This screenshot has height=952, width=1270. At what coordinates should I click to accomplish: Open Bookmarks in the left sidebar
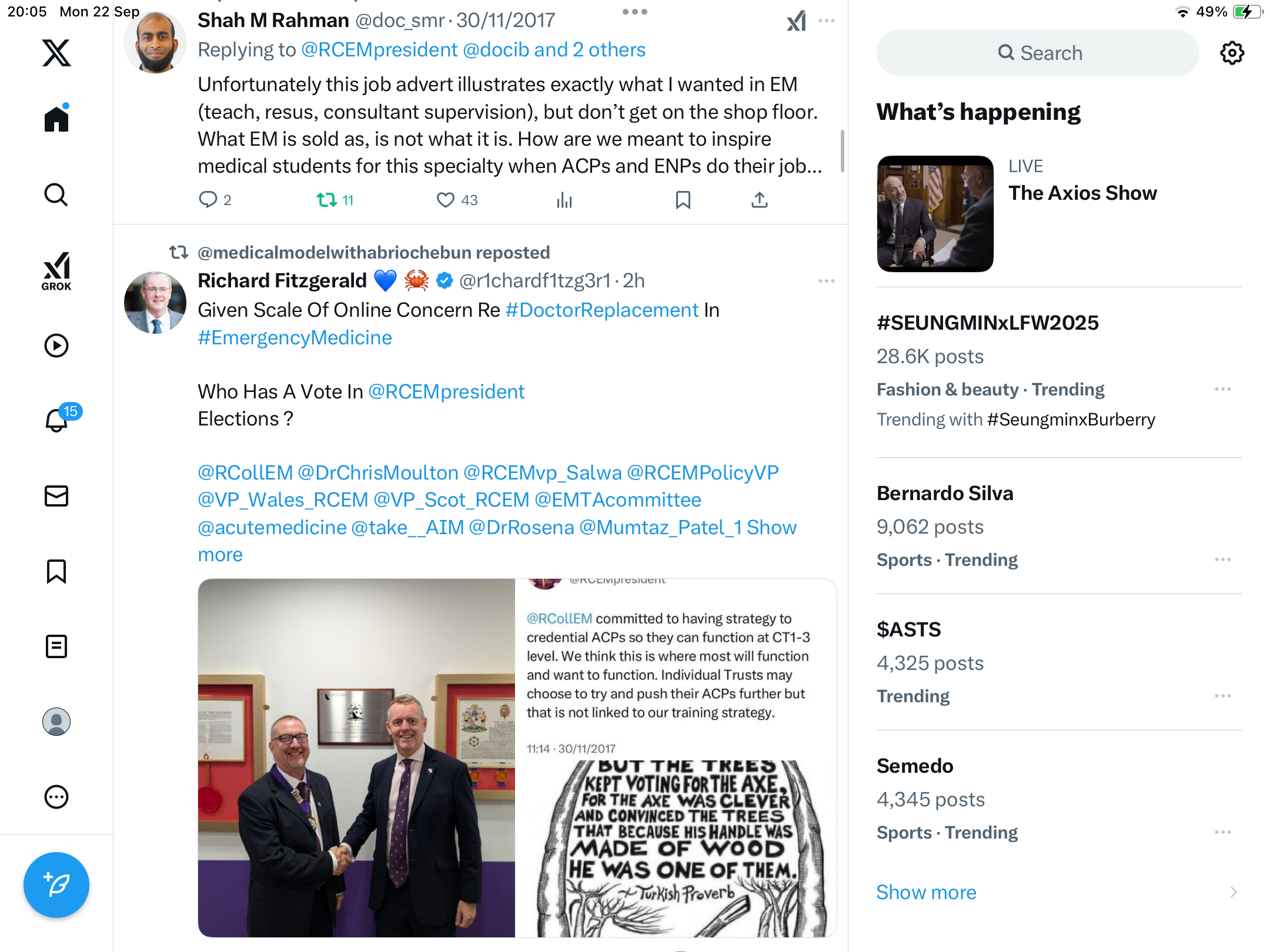[56, 571]
